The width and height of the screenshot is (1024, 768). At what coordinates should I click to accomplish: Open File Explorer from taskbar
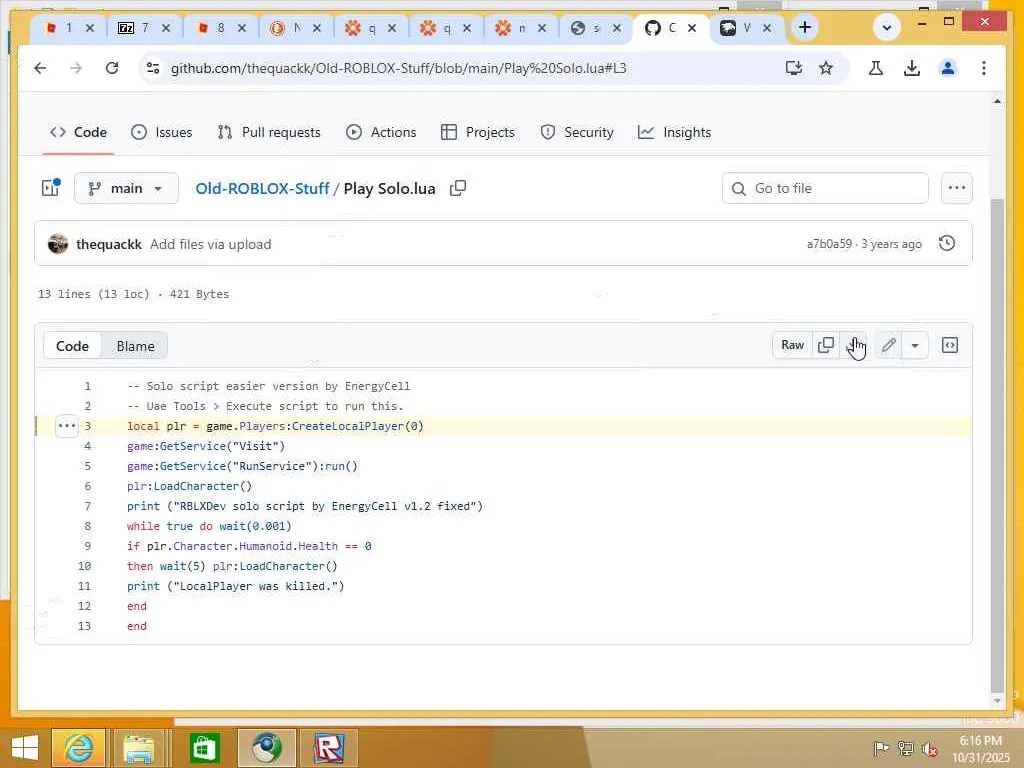coord(139,748)
